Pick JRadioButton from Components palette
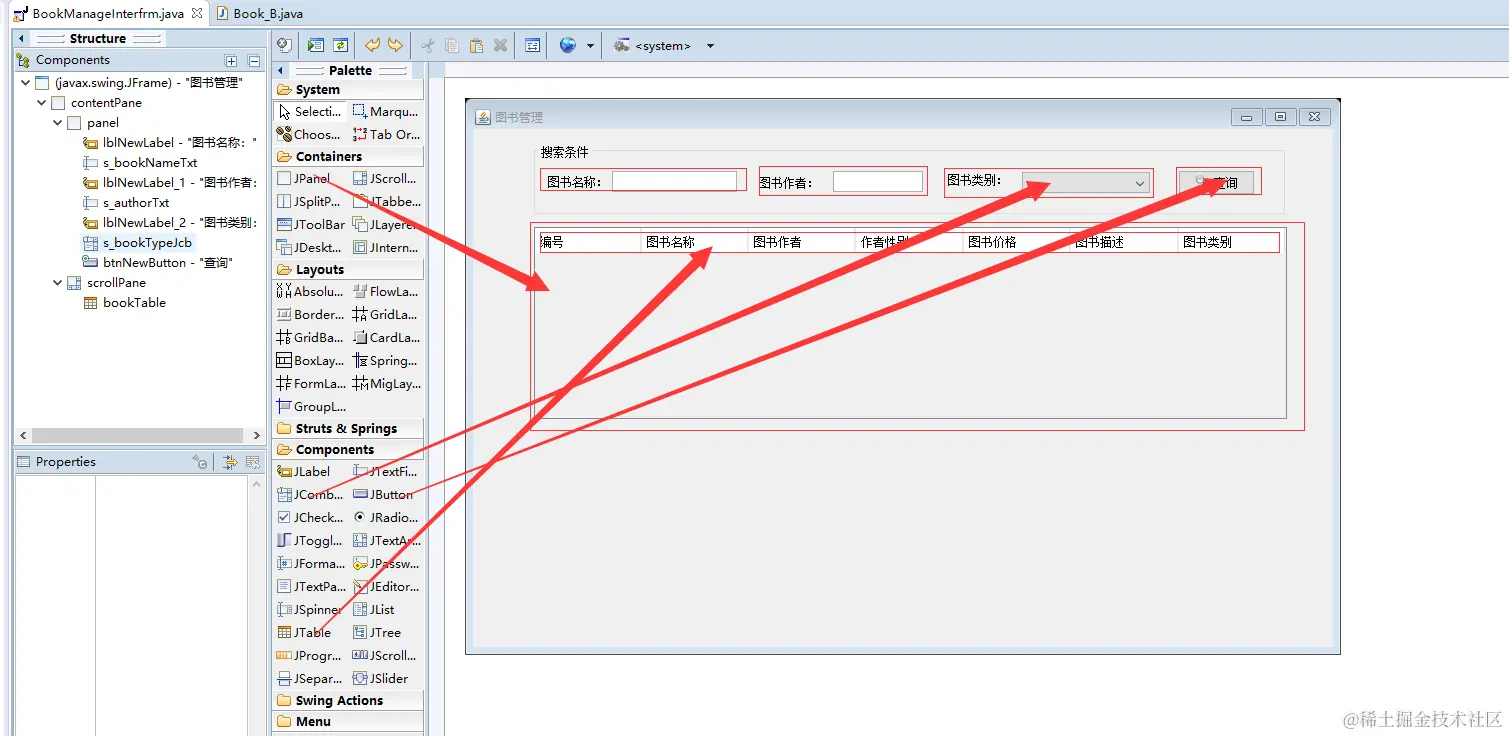This screenshot has height=736, width=1509. [386, 518]
